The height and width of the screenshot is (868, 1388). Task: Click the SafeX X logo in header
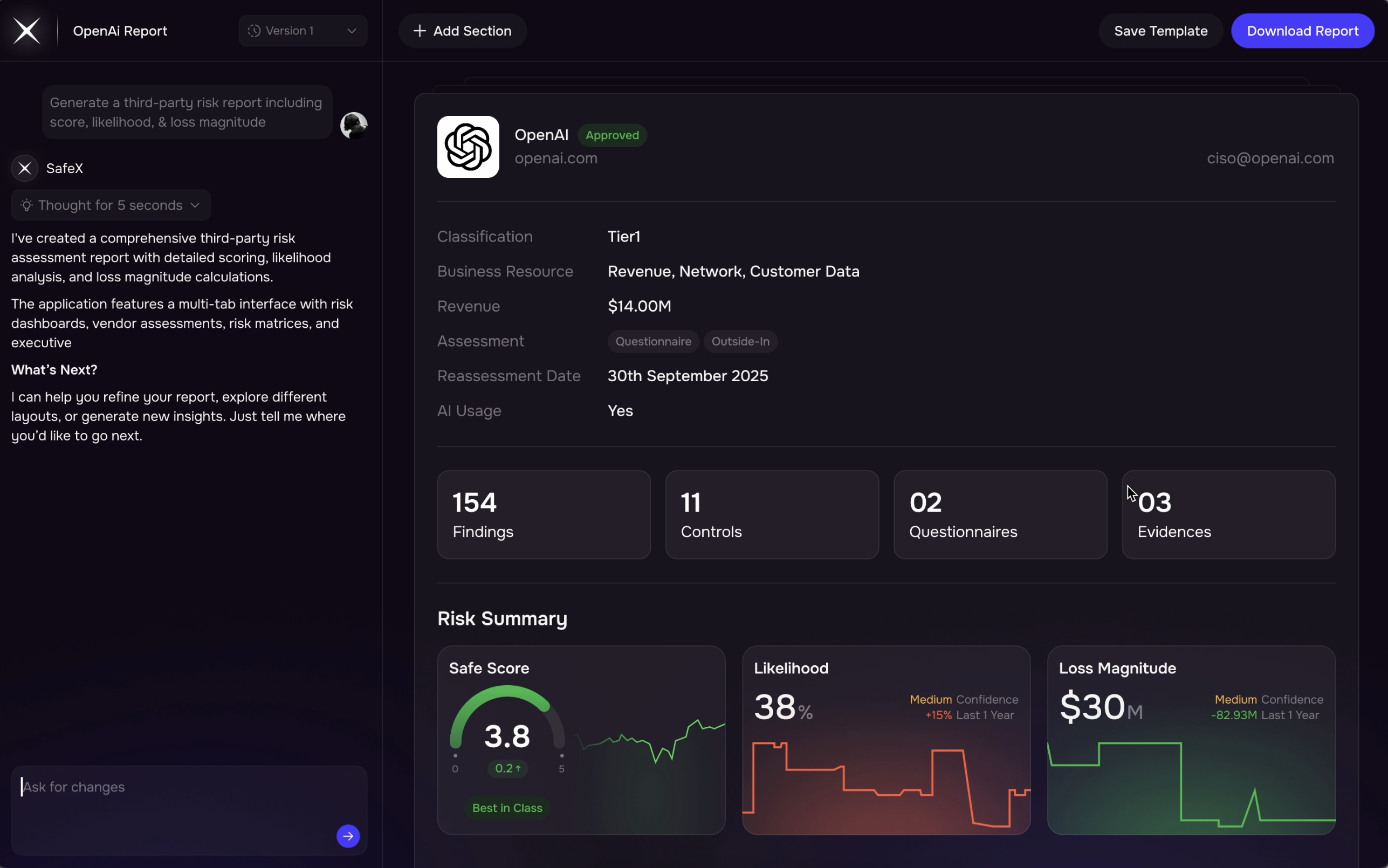[27, 31]
